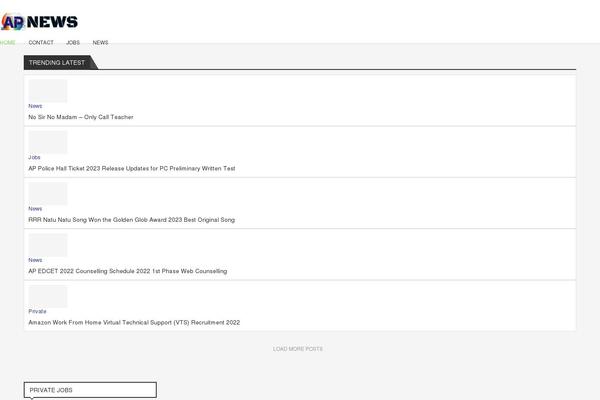Click the PRIVATE JOBS section heading

click(90, 390)
